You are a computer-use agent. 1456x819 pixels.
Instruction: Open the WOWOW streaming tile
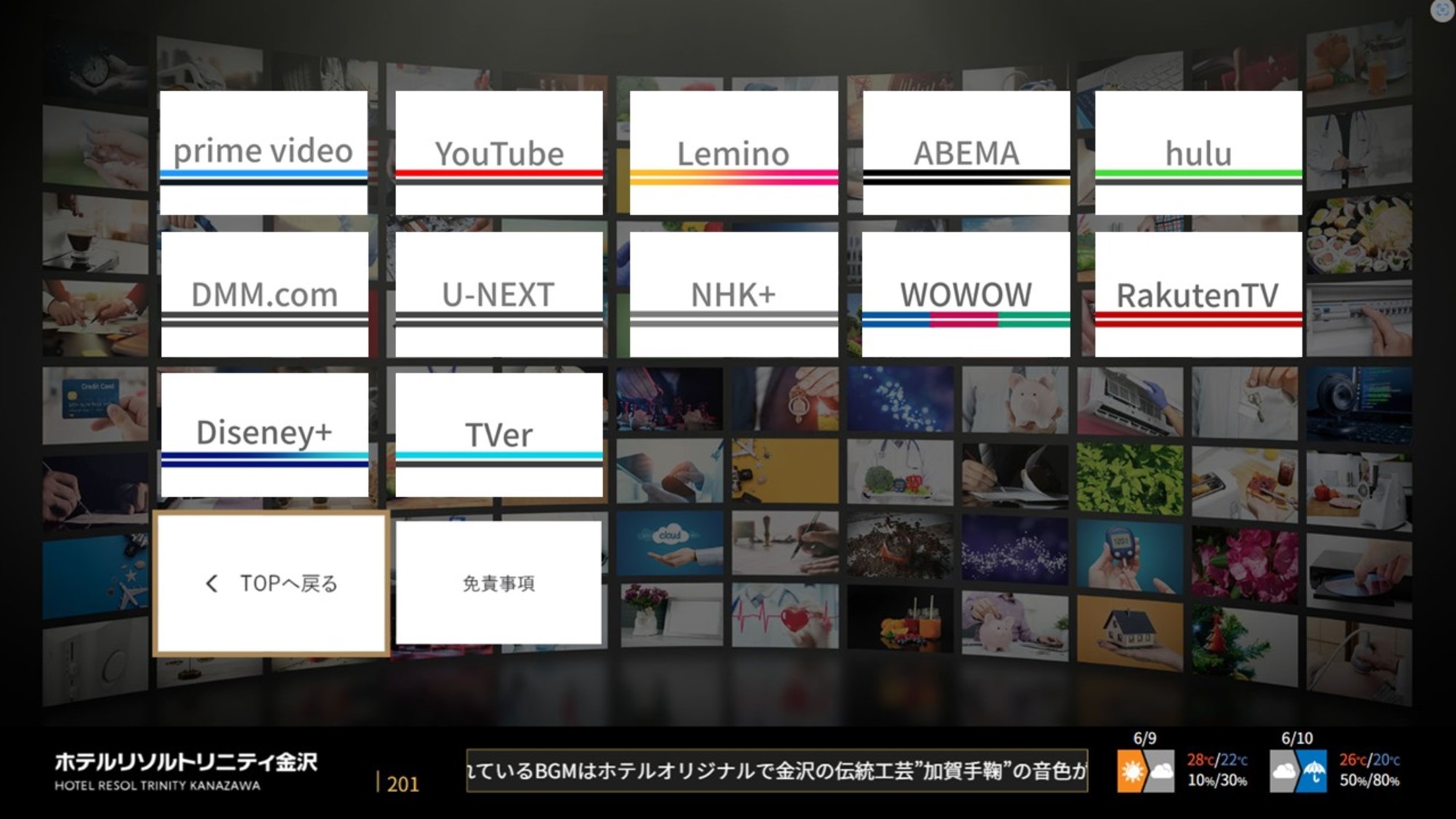pos(966,294)
